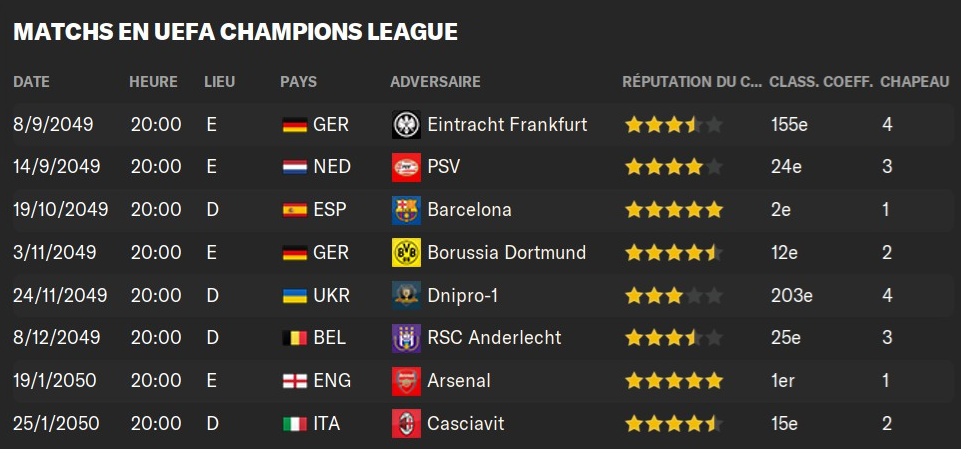Click the Eintracht Frankfurt club crest

406,125
